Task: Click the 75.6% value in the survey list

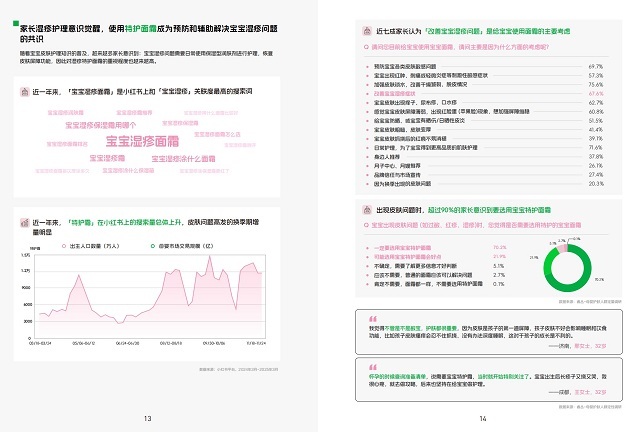Action: (x=596, y=85)
